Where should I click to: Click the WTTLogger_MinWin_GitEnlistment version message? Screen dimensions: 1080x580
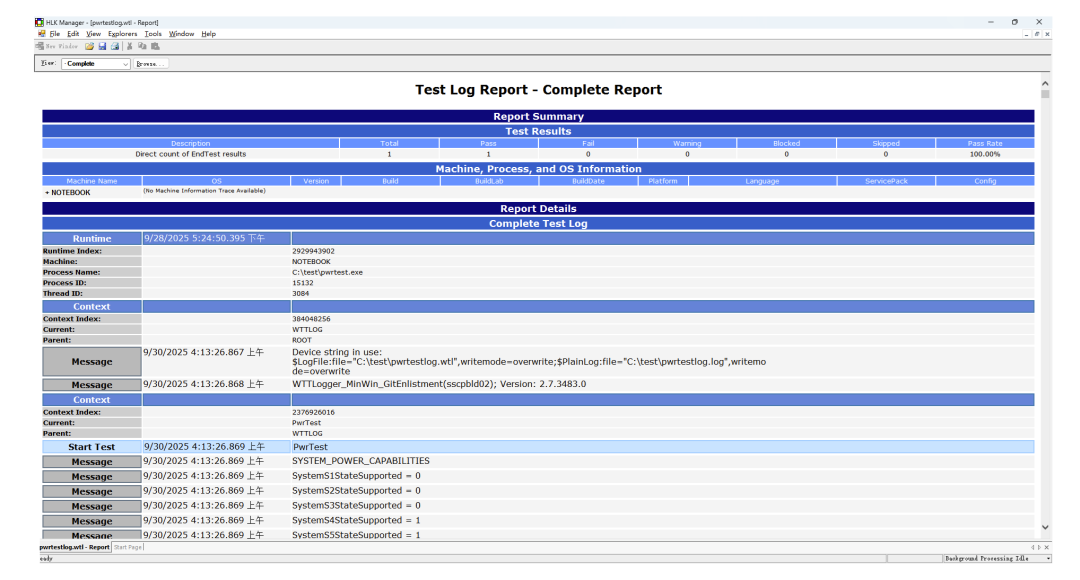[439, 384]
